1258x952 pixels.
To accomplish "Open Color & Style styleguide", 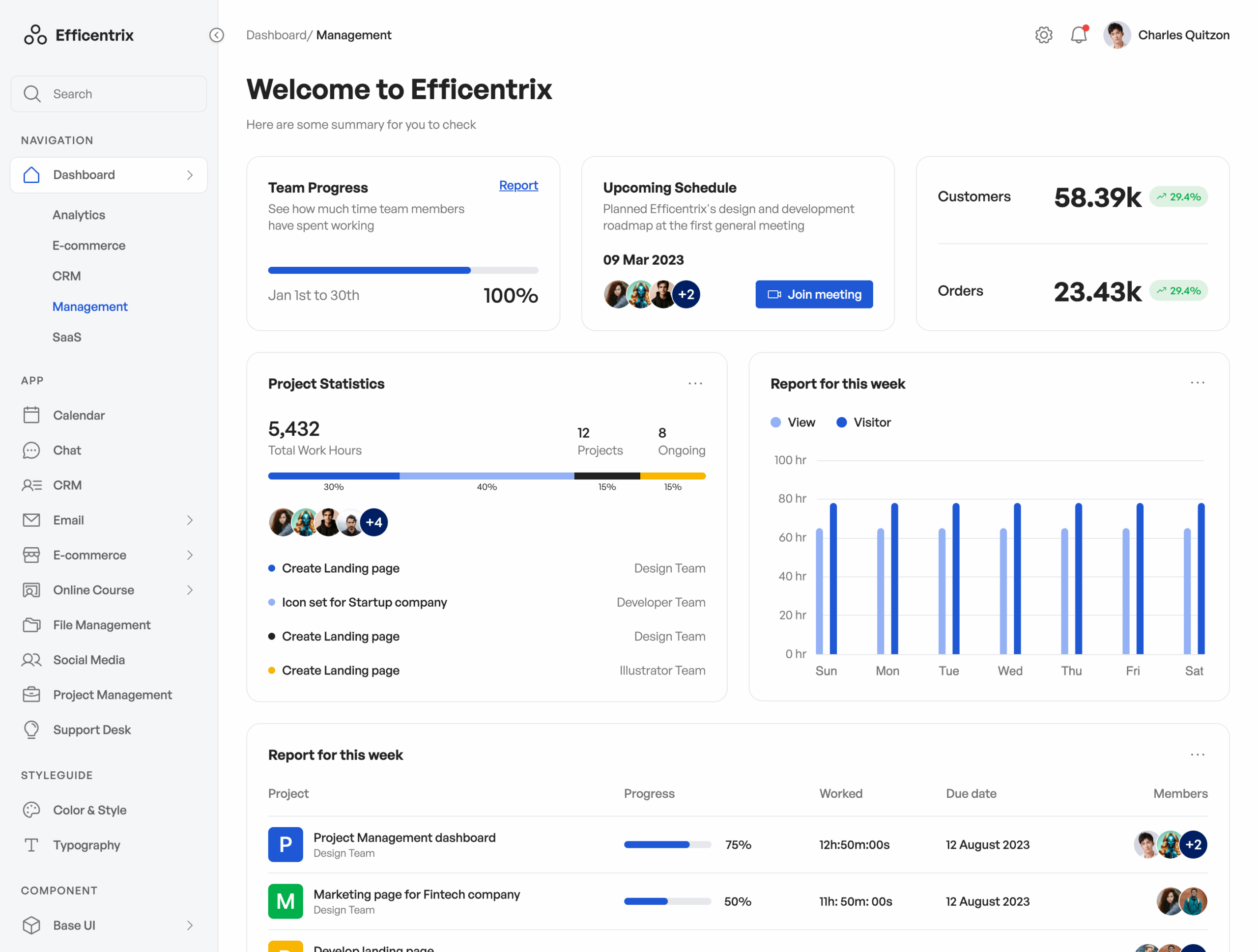I will tap(89, 810).
